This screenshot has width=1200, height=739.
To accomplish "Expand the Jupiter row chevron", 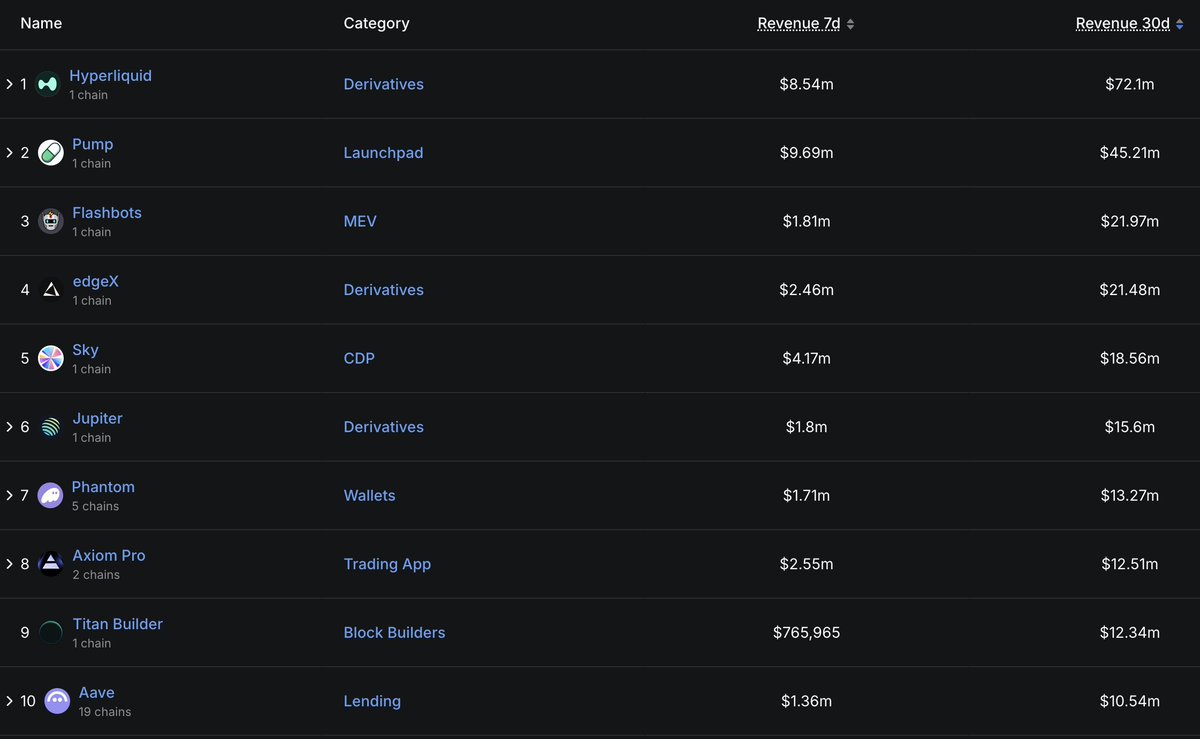I will 9,427.
